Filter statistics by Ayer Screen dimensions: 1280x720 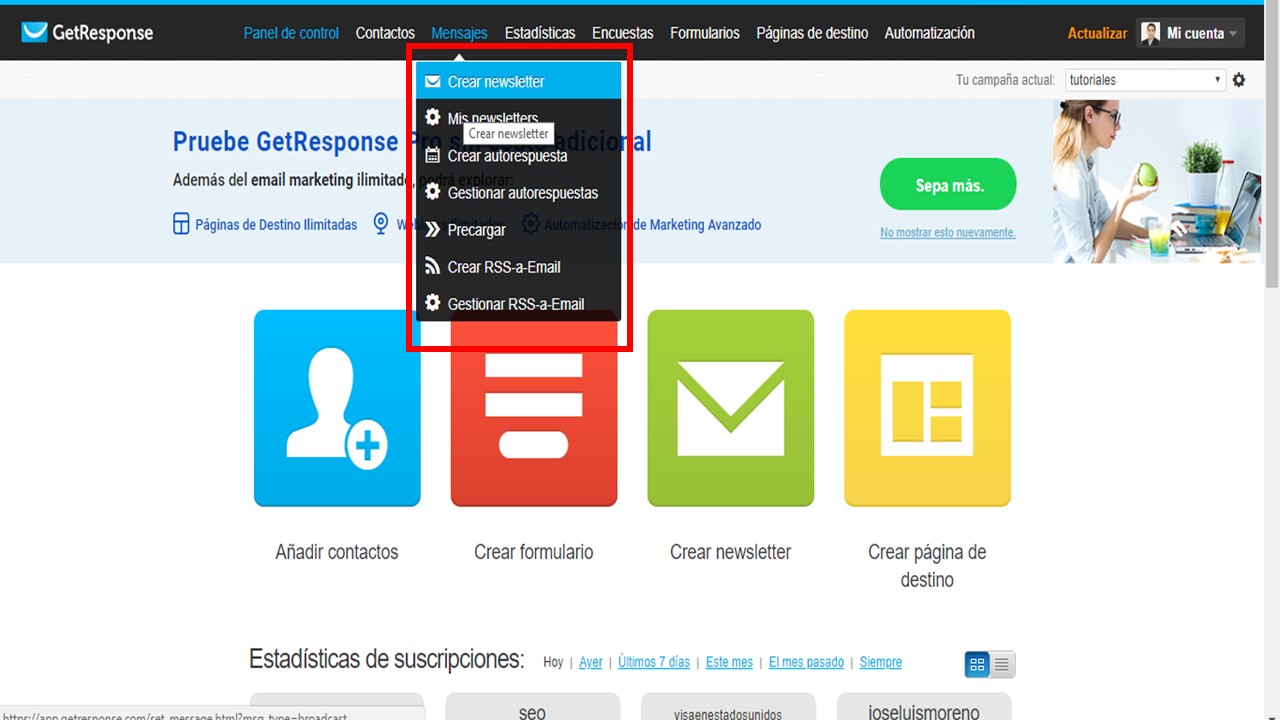click(x=591, y=662)
